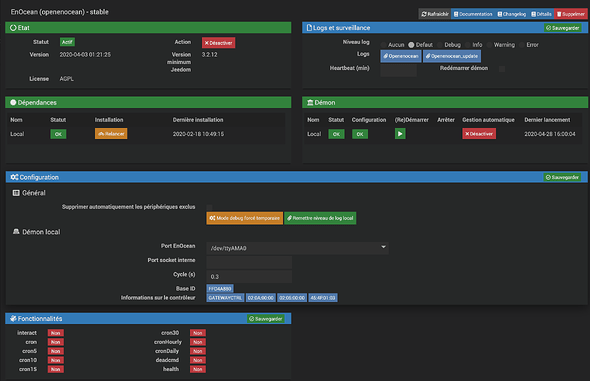Viewport: 590px width, 381px height.
Task: Click Mode debug forcé temporaire
Action: coord(245,218)
